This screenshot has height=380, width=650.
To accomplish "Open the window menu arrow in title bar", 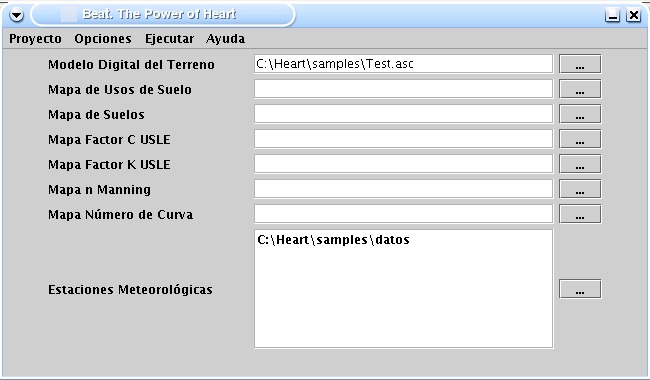I will point(17,15).
